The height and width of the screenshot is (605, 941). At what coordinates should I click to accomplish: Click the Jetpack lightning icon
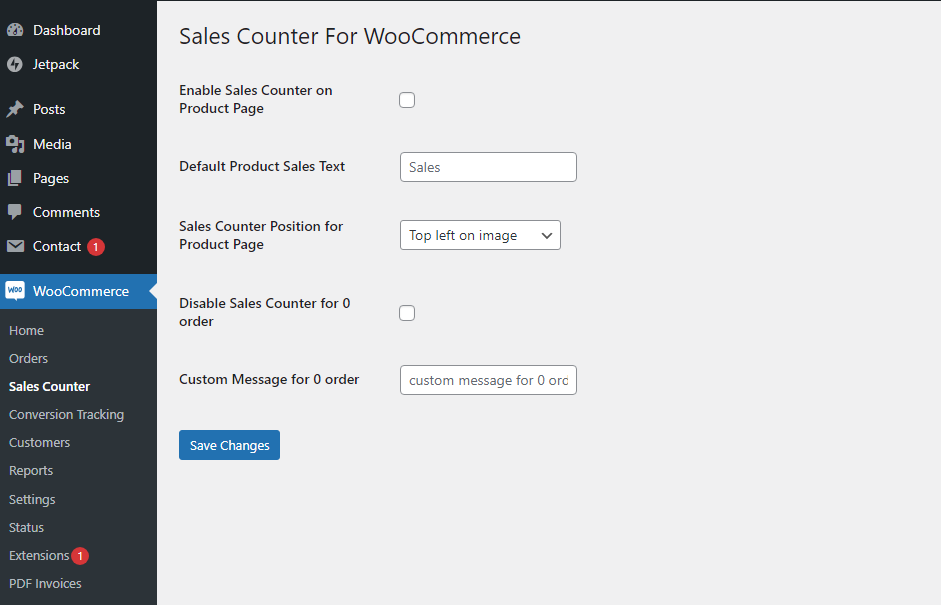point(15,64)
